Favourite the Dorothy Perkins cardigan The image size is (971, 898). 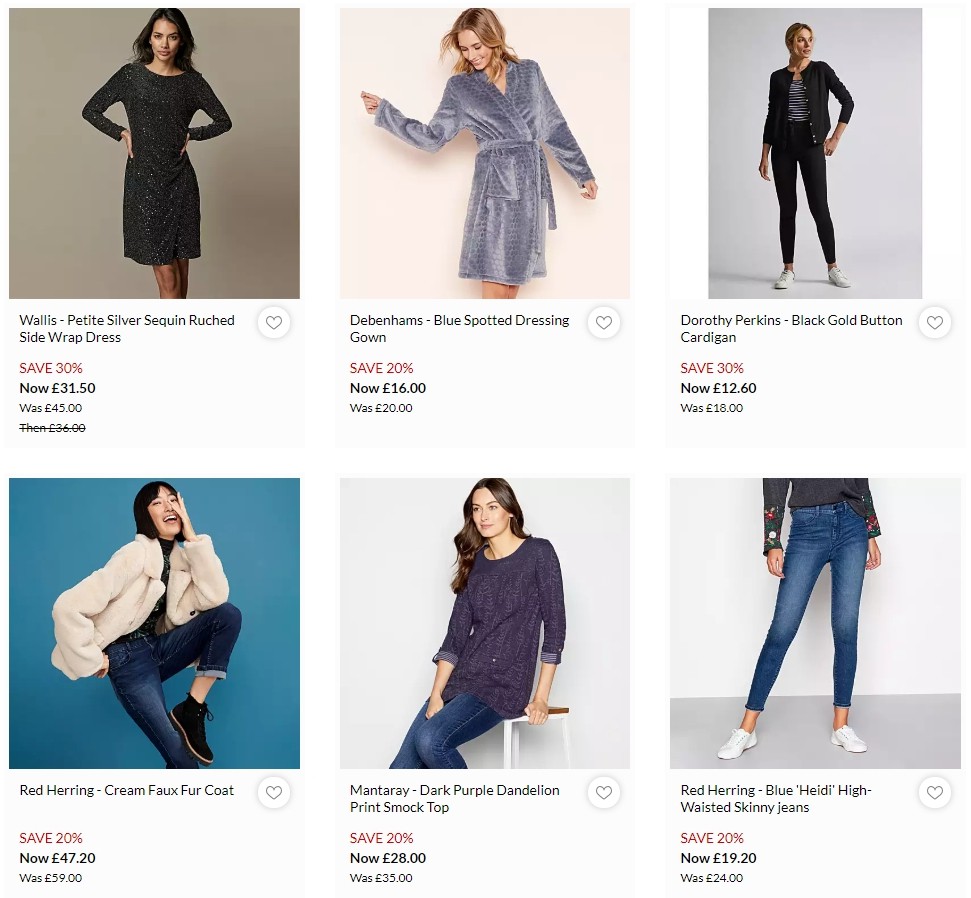pos(935,323)
